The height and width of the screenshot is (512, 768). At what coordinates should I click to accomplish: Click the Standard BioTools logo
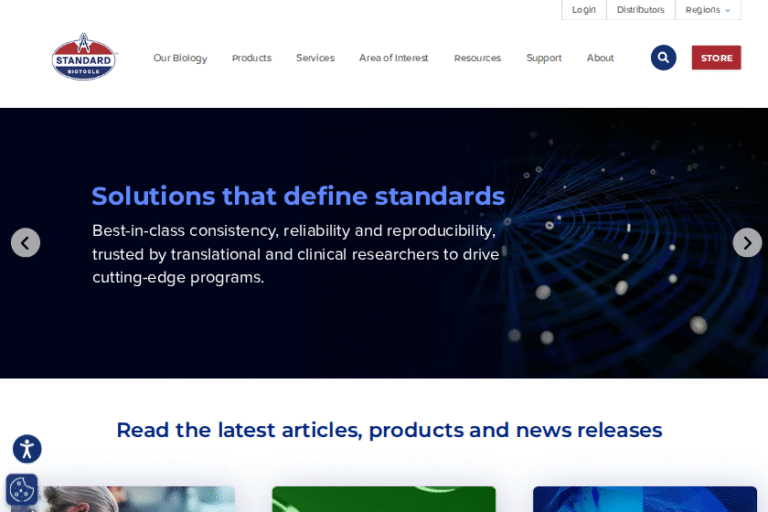84,57
